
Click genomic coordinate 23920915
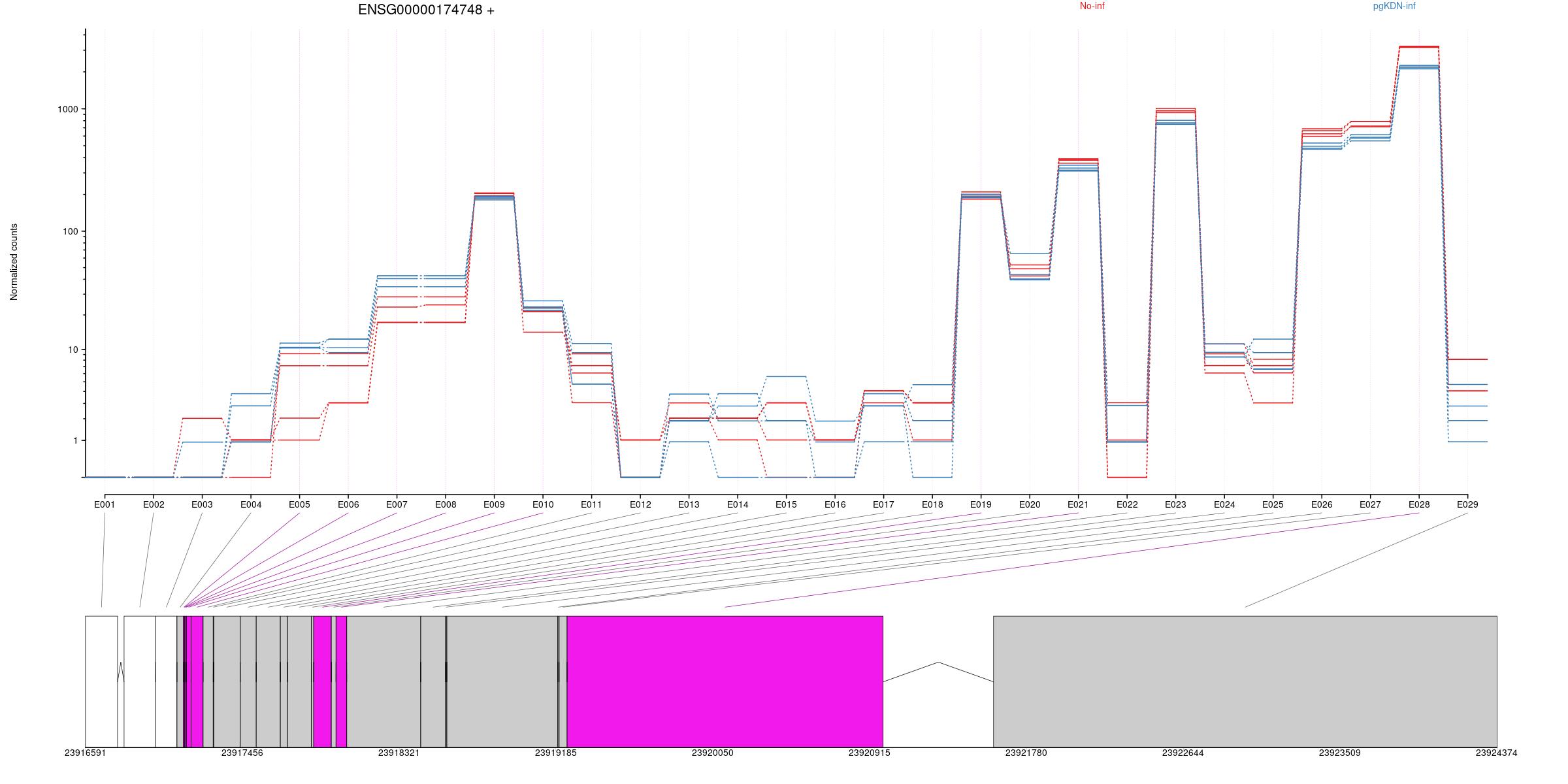click(869, 753)
